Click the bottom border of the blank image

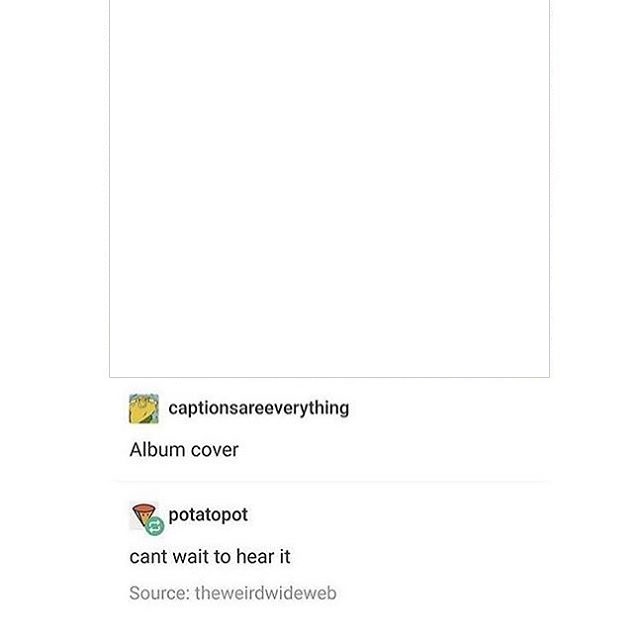click(x=329, y=377)
